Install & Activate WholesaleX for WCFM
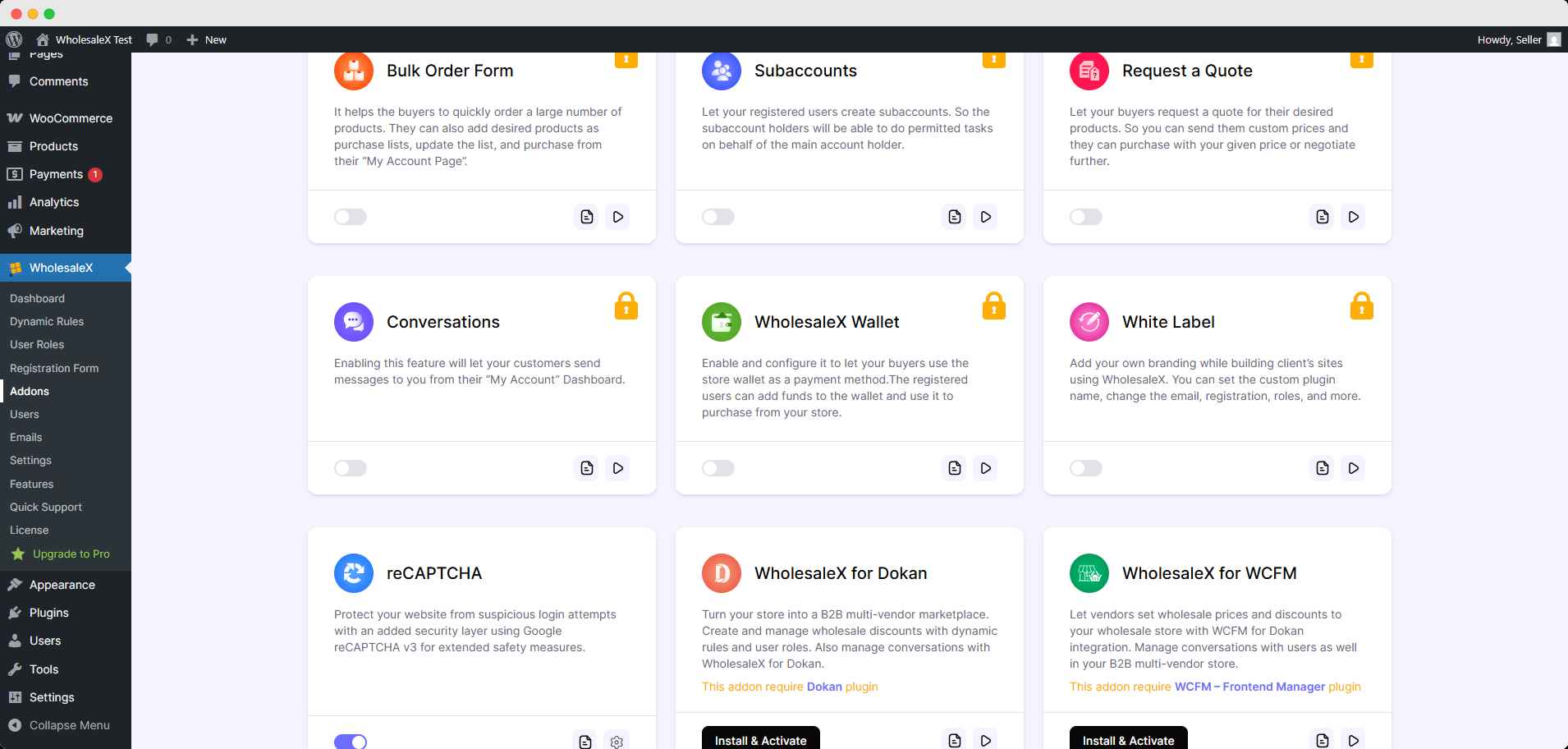 [x=1129, y=739]
